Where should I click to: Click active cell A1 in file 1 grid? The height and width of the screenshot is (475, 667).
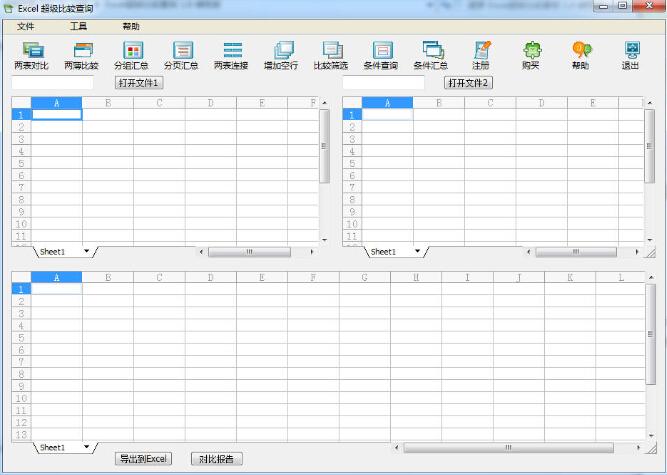pos(57,114)
